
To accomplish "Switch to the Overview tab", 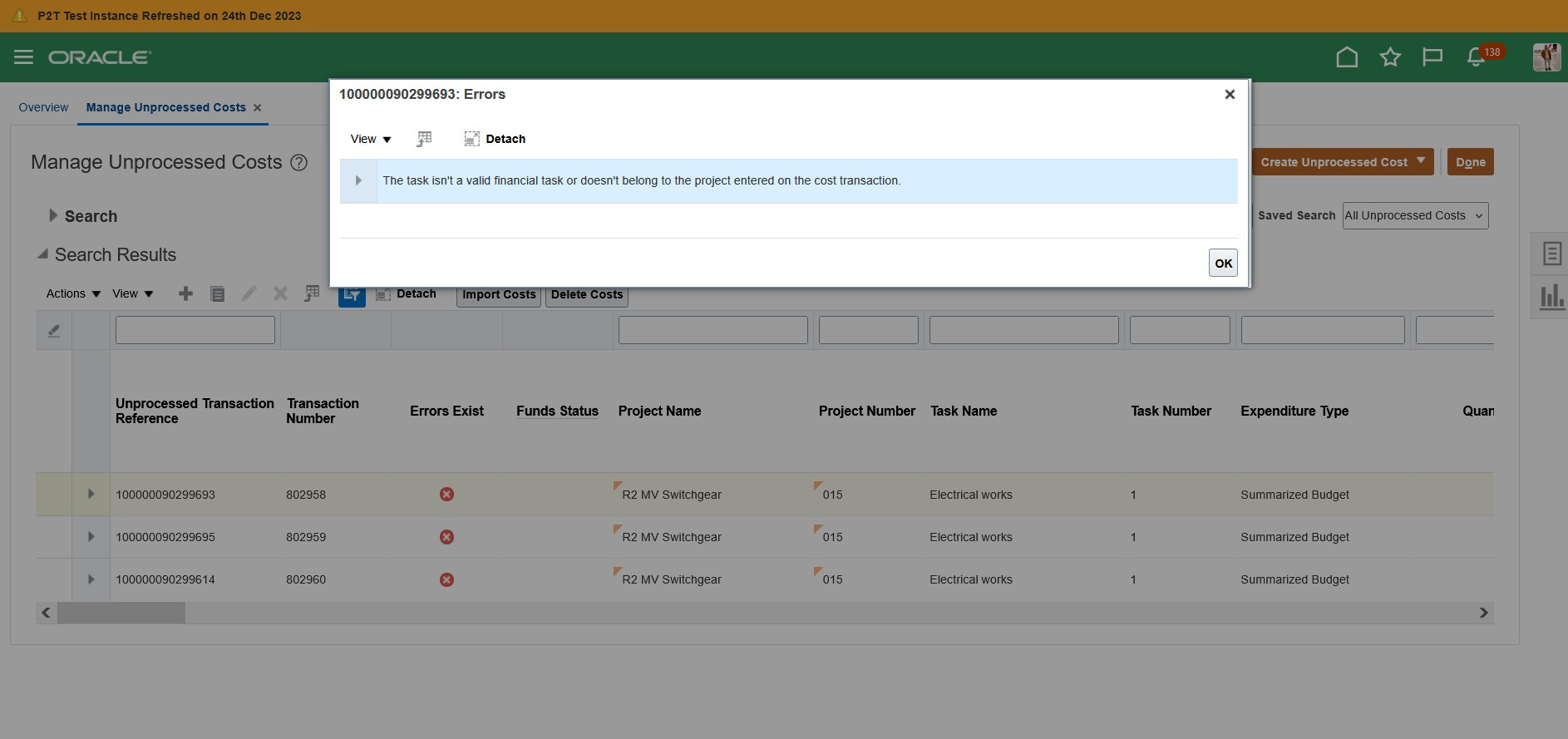I will coord(43,107).
